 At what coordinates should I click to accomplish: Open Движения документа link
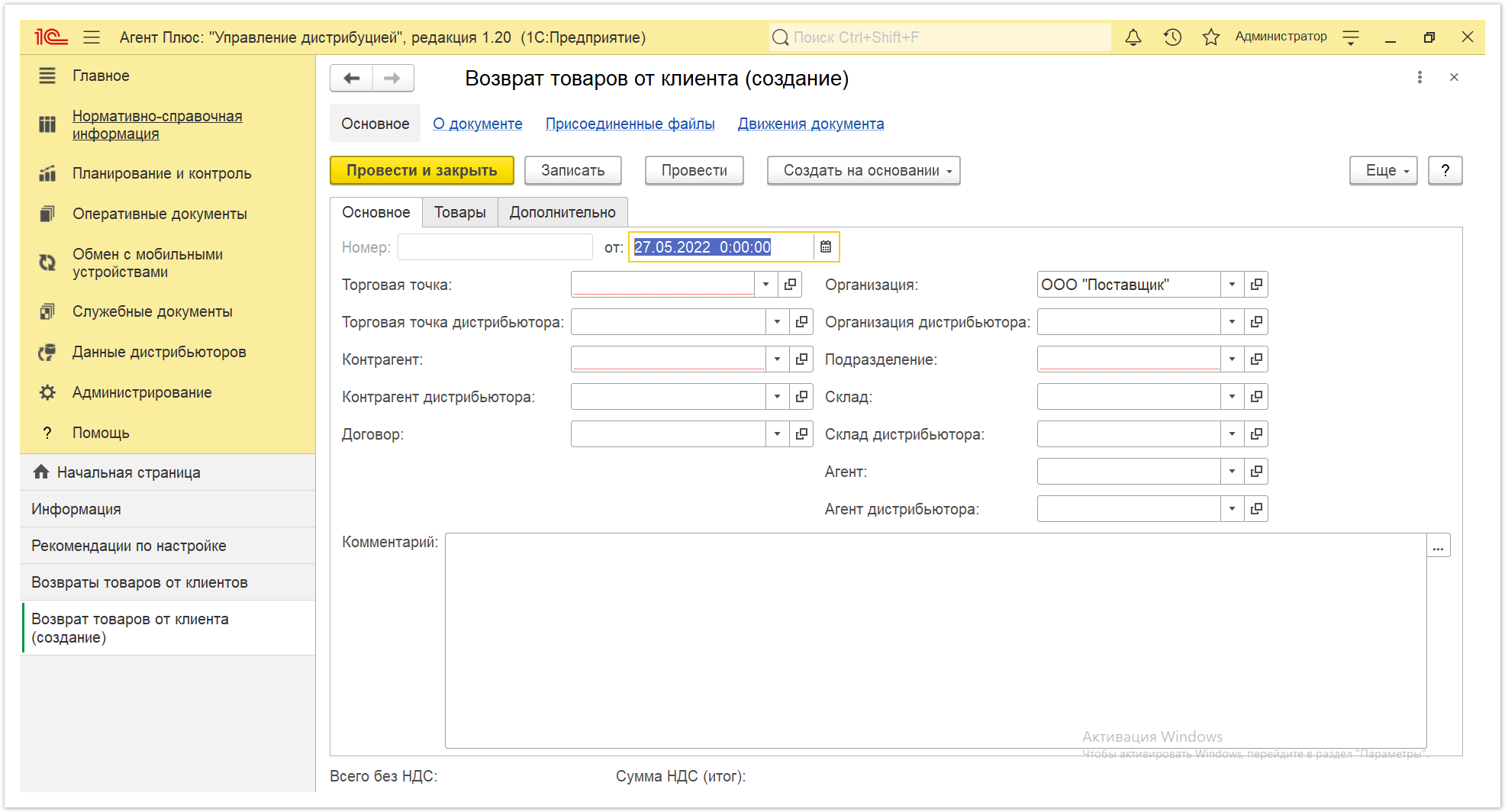click(811, 124)
